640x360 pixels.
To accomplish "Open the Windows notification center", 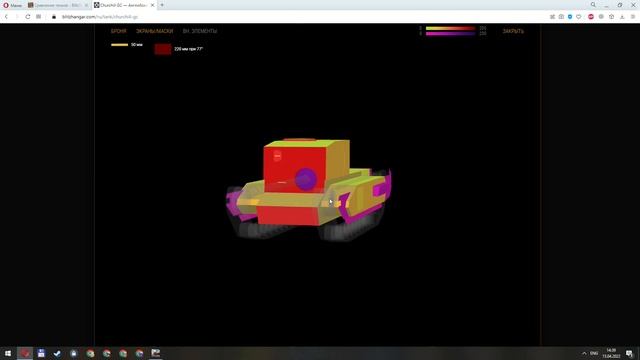I will [629, 353].
